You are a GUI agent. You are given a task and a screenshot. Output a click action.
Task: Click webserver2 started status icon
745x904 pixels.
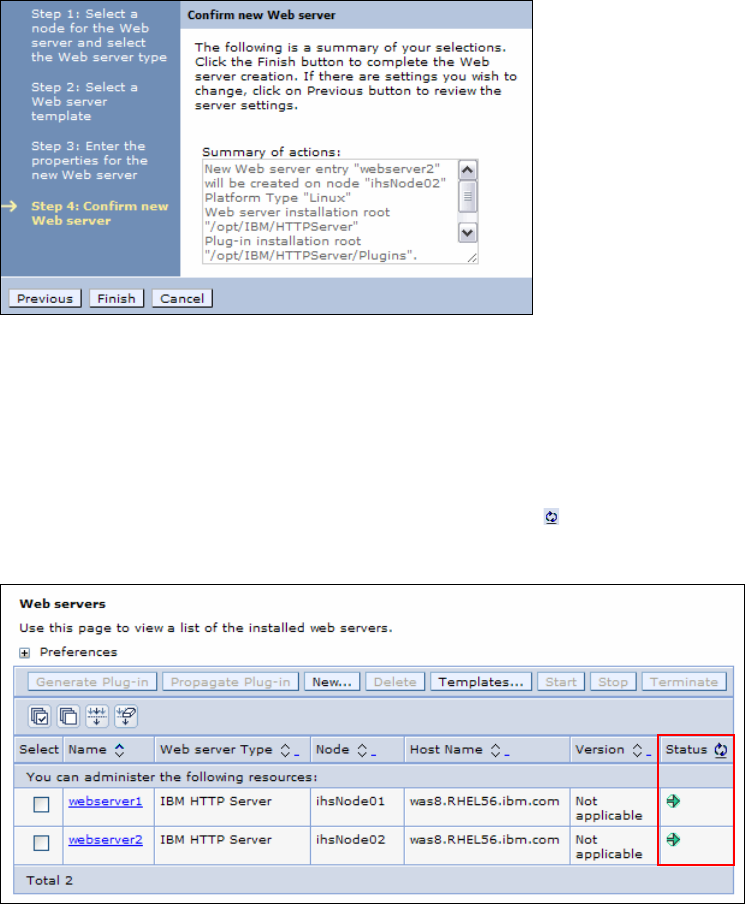[673, 840]
